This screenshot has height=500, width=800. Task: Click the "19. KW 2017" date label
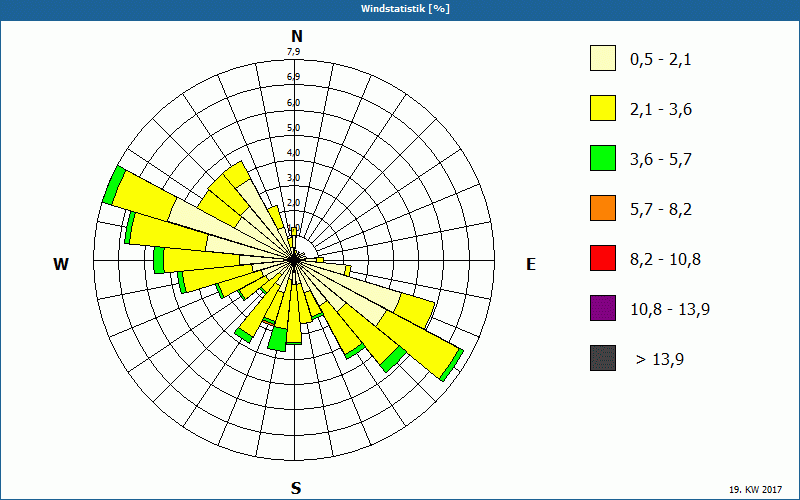tap(755, 489)
